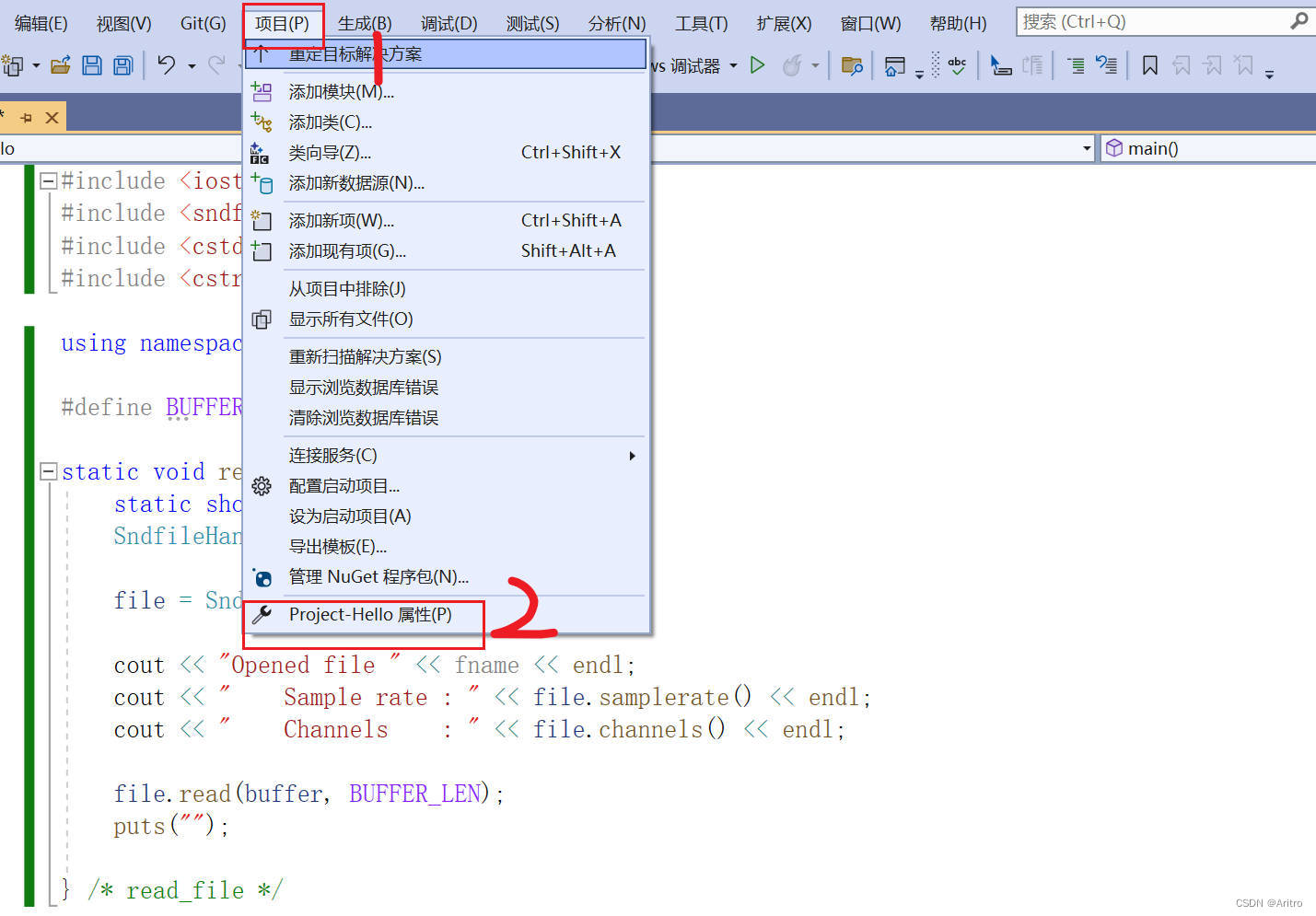1316x916 pixels.
Task: Open the toolbar overflow options arrow
Action: coord(1269,74)
